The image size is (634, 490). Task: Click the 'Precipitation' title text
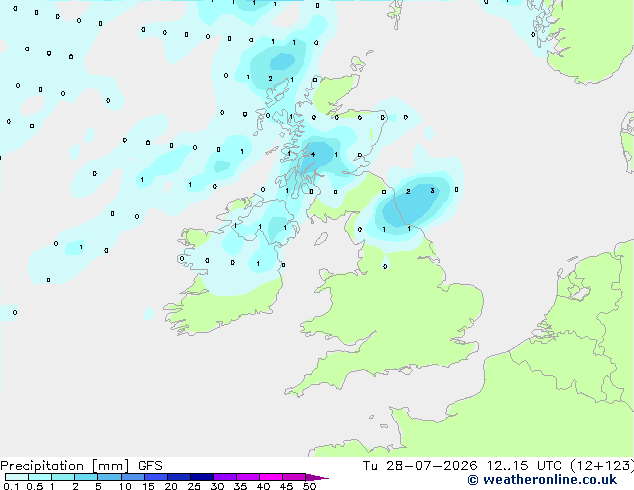click(42, 466)
